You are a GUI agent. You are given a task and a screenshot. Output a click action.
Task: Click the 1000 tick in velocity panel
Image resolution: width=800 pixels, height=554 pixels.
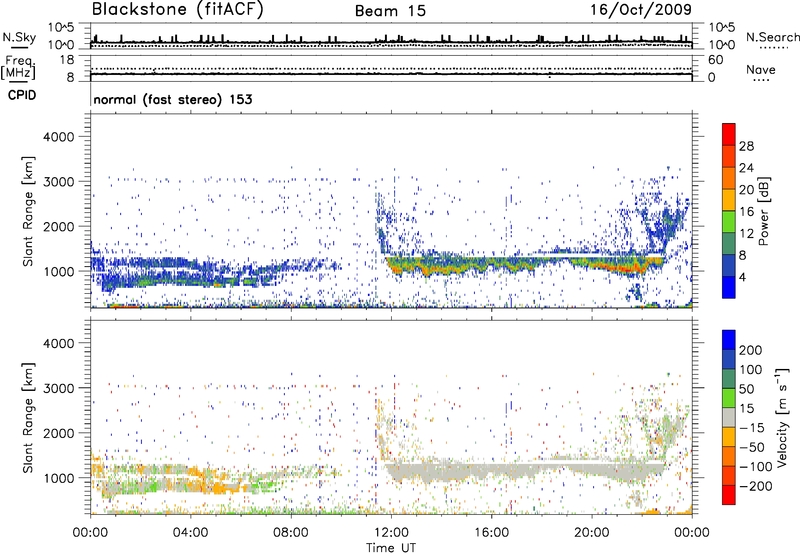coord(58,478)
